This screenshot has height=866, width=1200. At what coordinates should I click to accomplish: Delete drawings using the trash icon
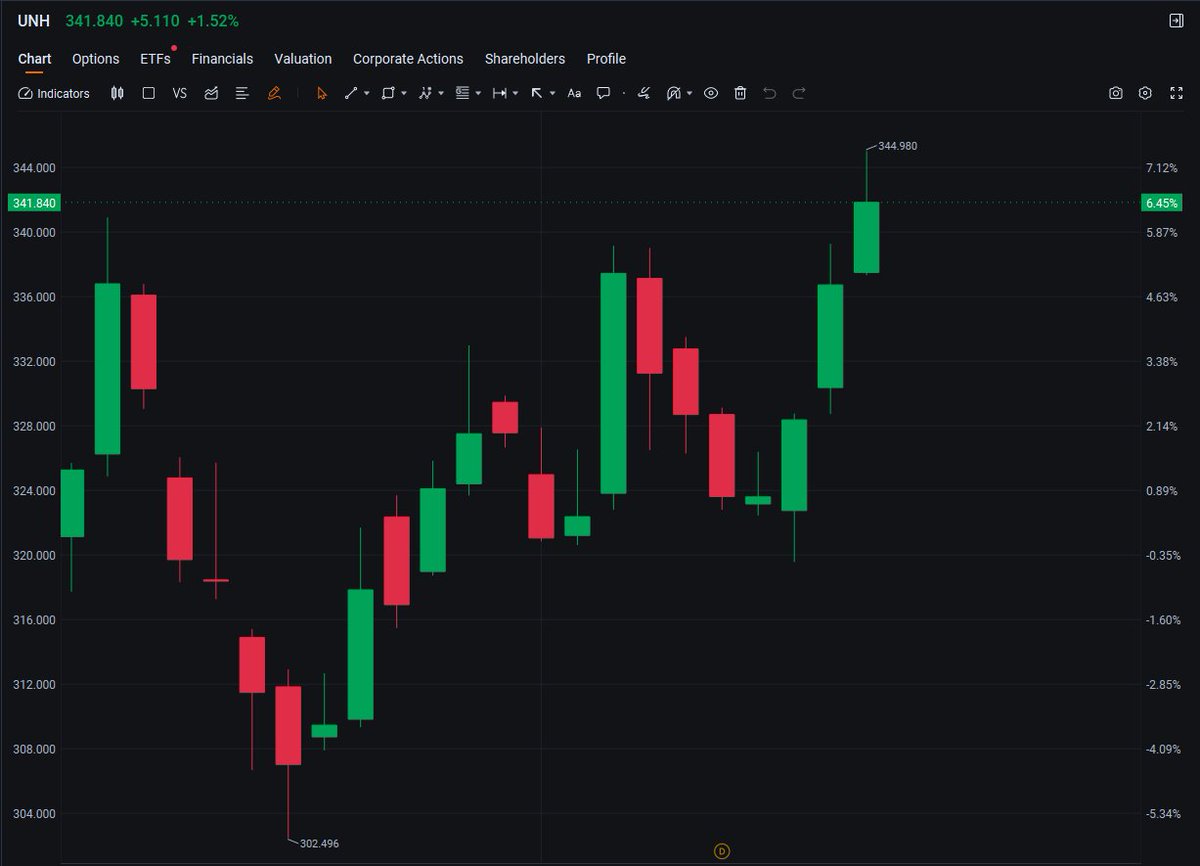(x=740, y=93)
